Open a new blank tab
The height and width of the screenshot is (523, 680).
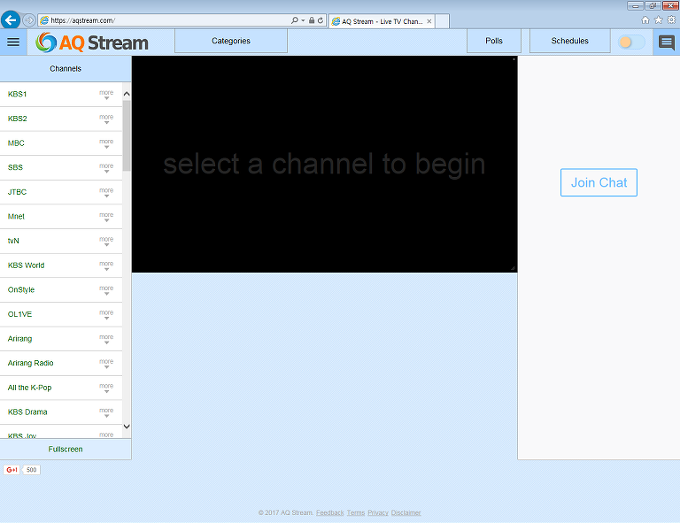[x=442, y=21]
